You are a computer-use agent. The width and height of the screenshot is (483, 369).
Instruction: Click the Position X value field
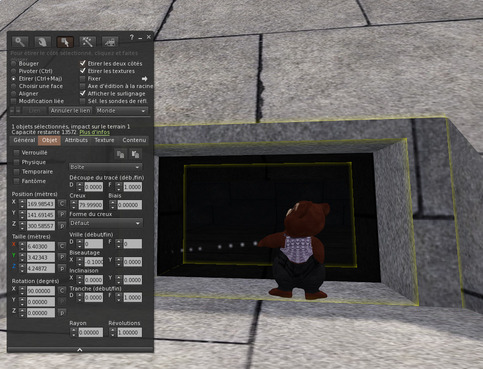pos(41,204)
